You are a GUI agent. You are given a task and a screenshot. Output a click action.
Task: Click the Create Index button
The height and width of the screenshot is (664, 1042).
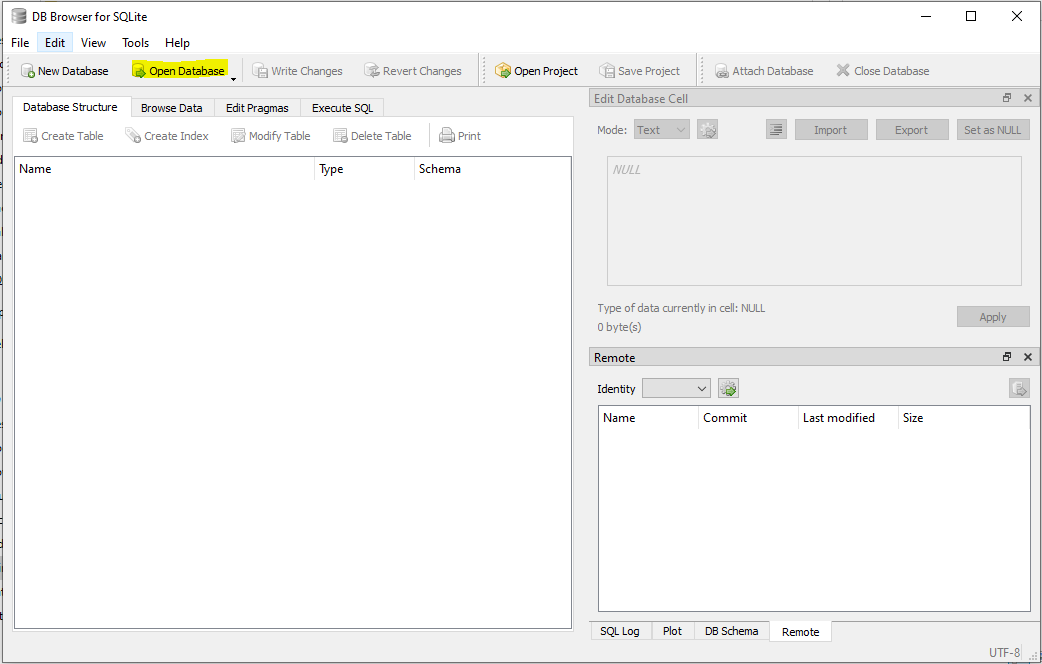click(167, 136)
